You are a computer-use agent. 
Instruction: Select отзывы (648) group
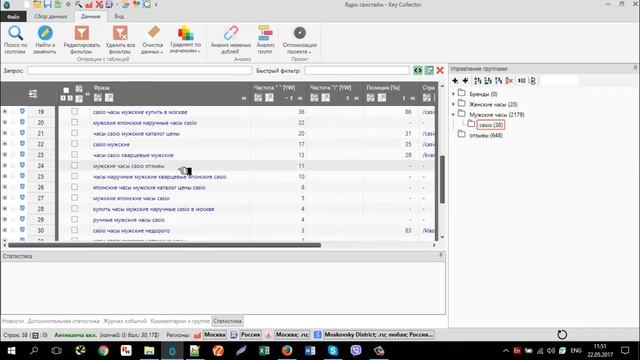click(486, 135)
